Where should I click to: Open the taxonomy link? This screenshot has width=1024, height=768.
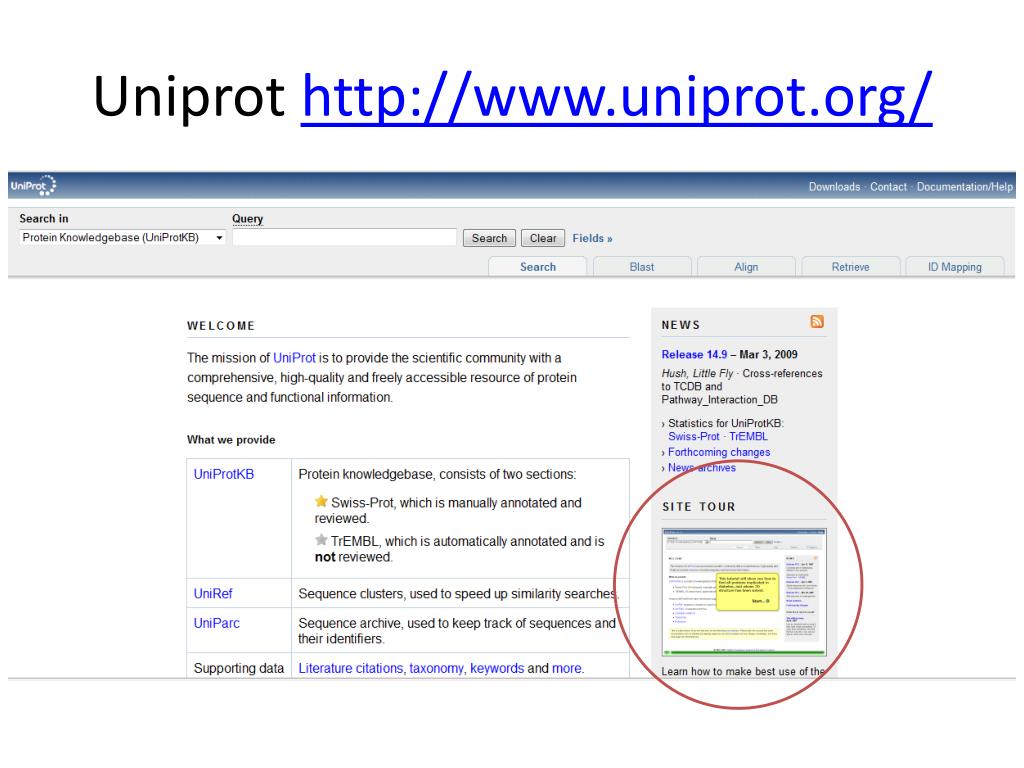(436, 668)
